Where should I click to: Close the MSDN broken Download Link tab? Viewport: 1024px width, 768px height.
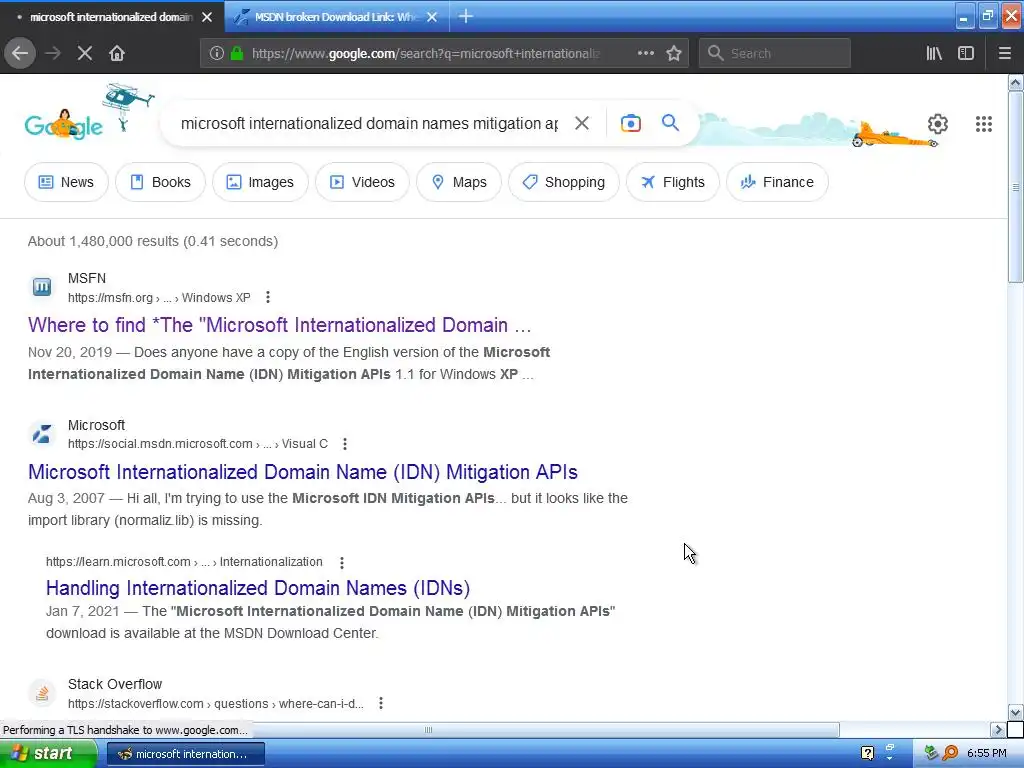432,17
